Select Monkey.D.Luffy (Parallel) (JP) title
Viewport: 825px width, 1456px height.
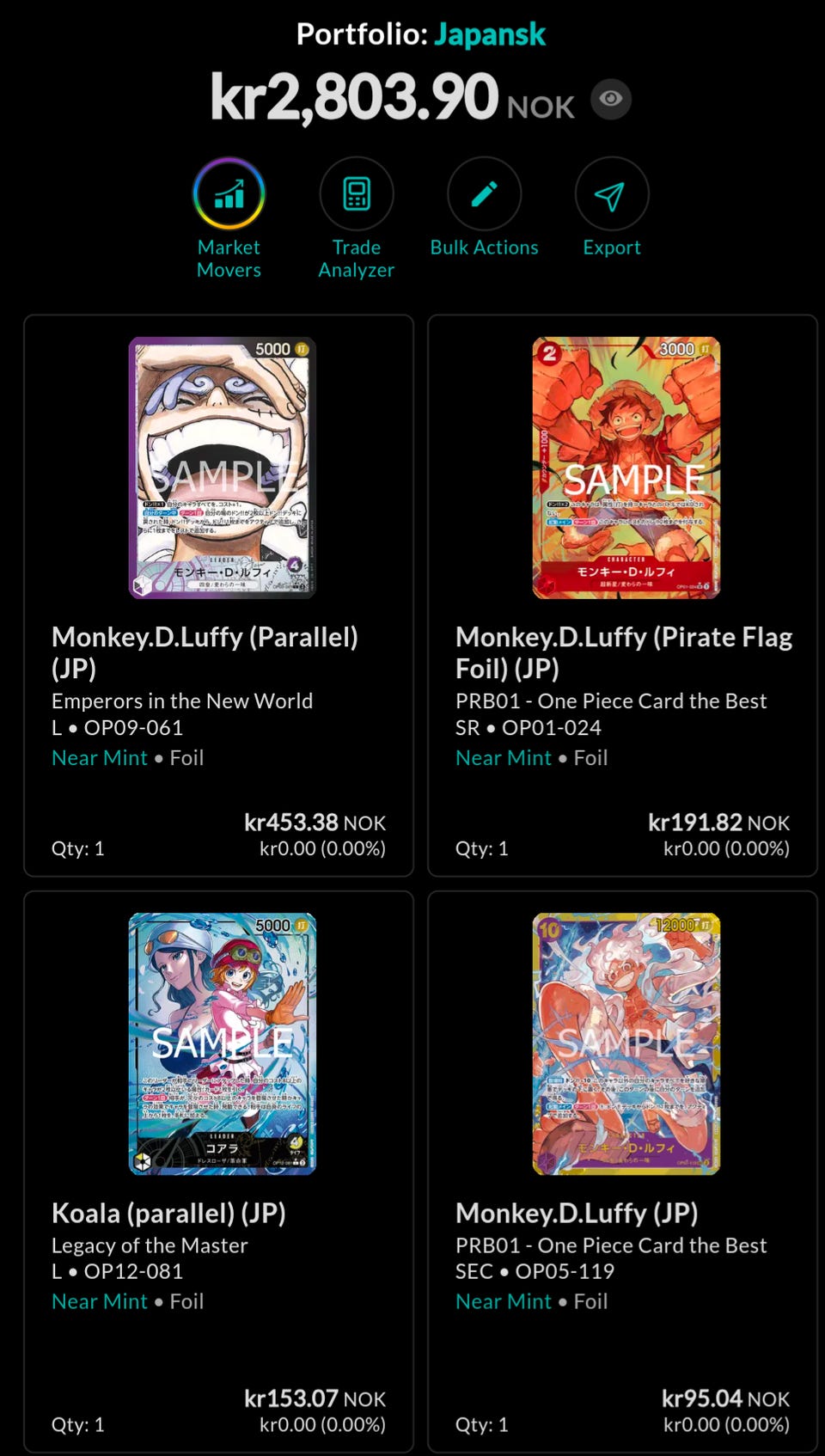[205, 652]
